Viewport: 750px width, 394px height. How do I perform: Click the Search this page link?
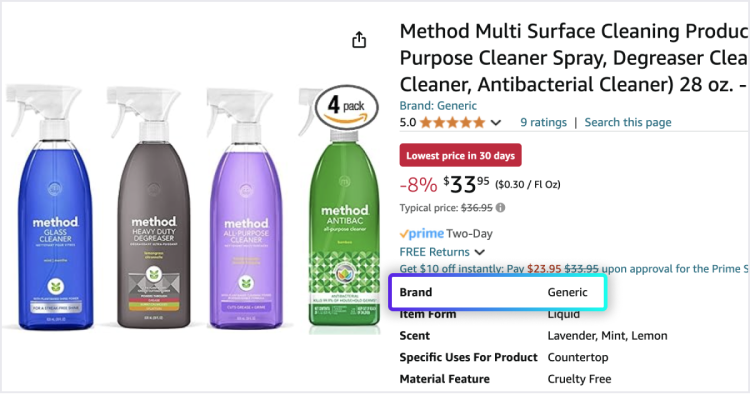click(x=628, y=122)
